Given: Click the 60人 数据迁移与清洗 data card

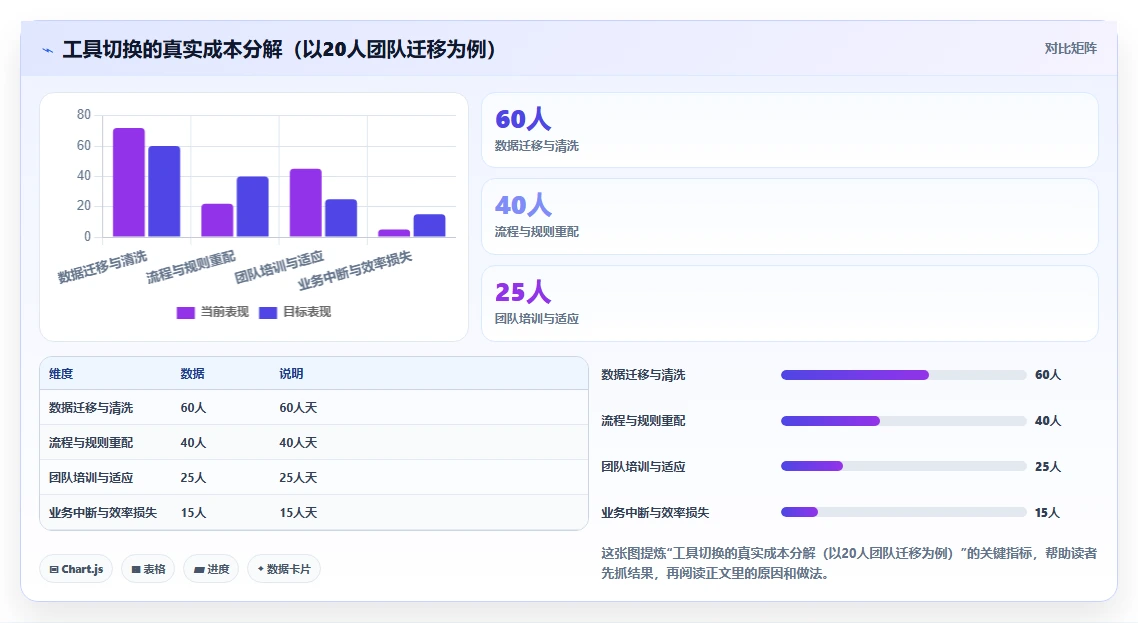Looking at the screenshot, I should (x=790, y=130).
